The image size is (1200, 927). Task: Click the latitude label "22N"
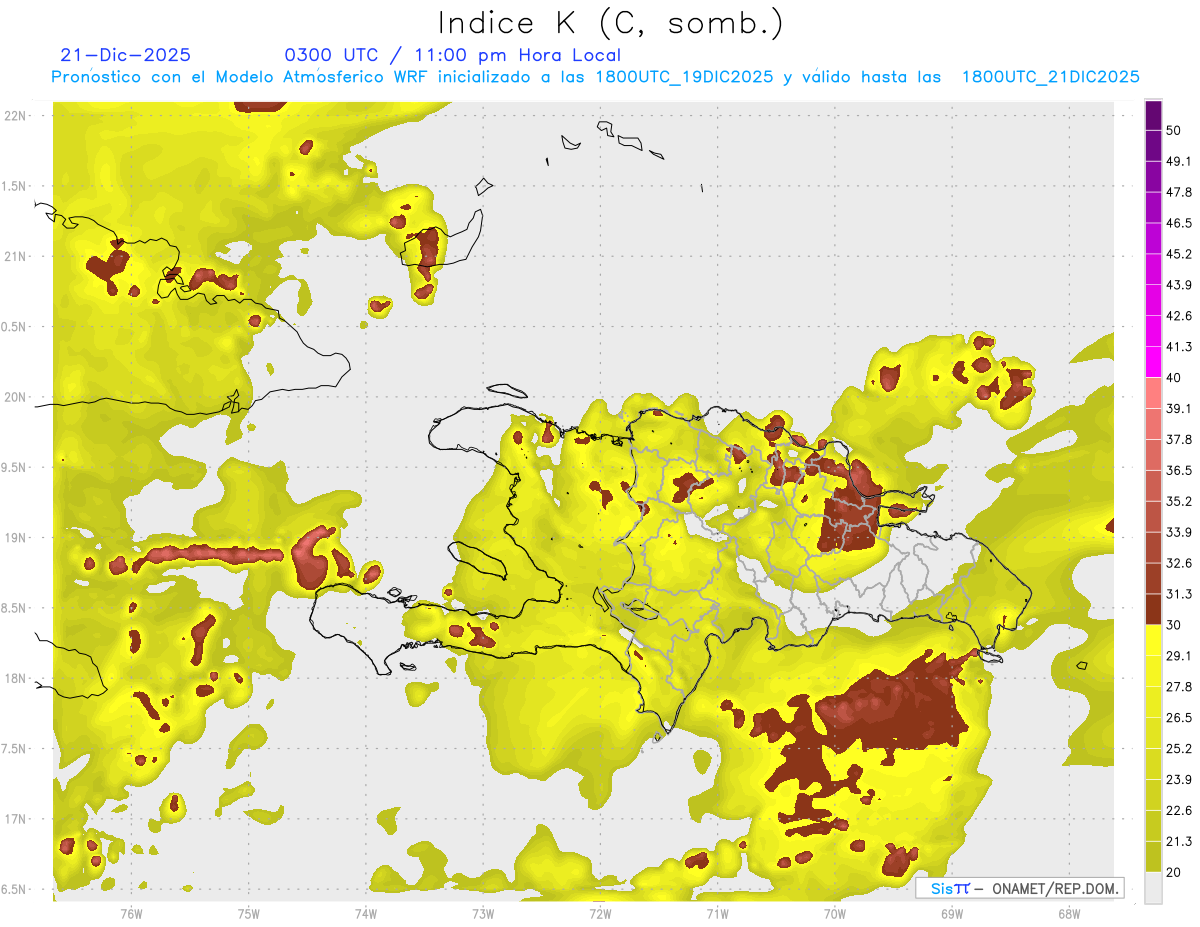click(16, 116)
